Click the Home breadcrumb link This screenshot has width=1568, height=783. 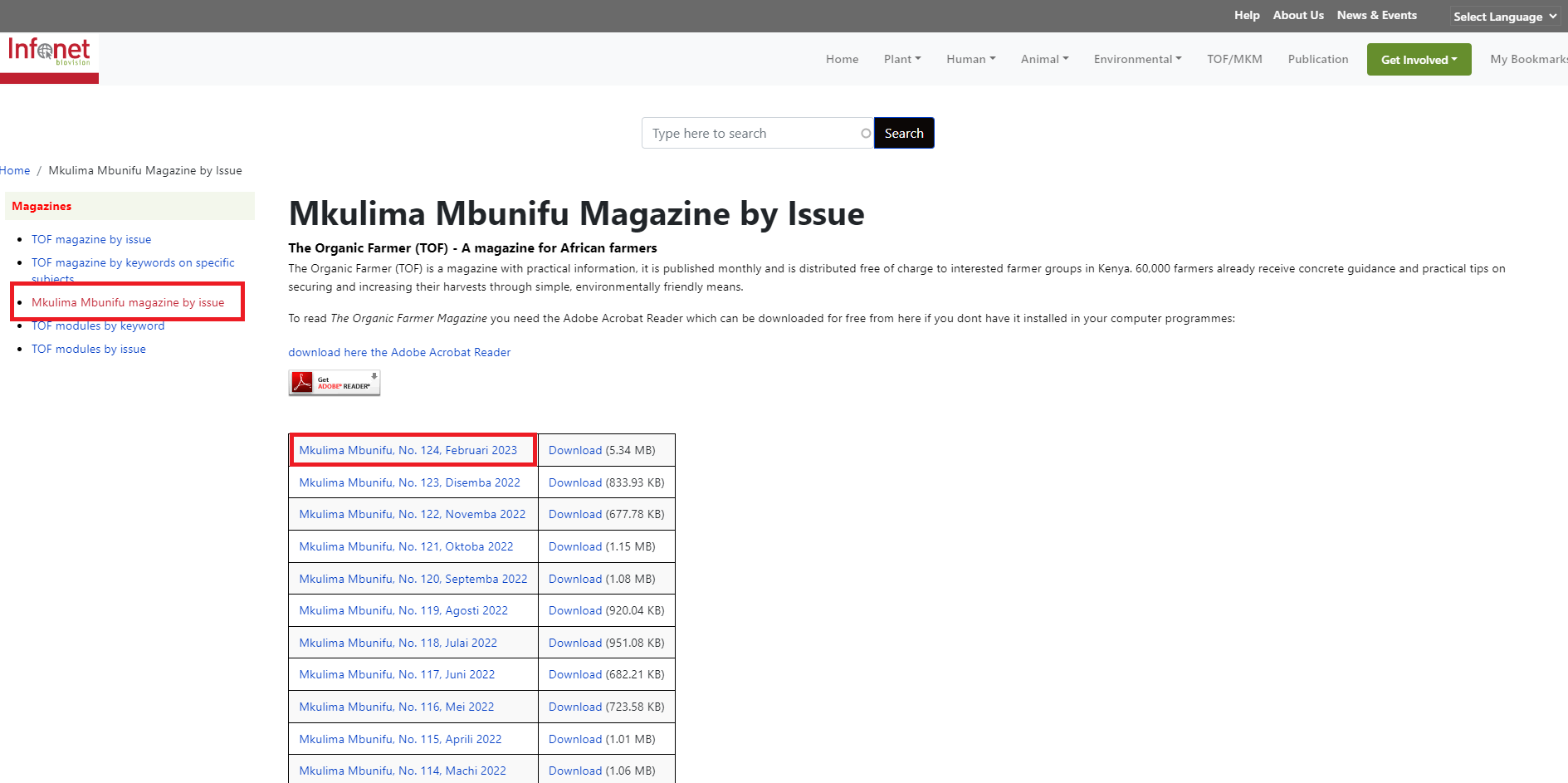(15, 170)
